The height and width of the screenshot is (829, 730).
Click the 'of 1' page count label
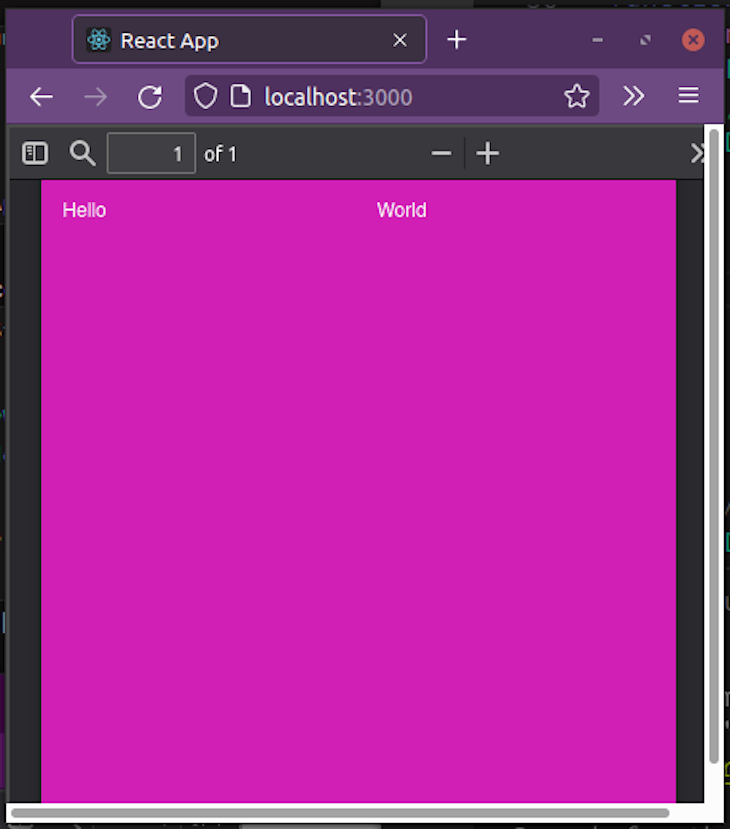pyautogui.click(x=220, y=154)
